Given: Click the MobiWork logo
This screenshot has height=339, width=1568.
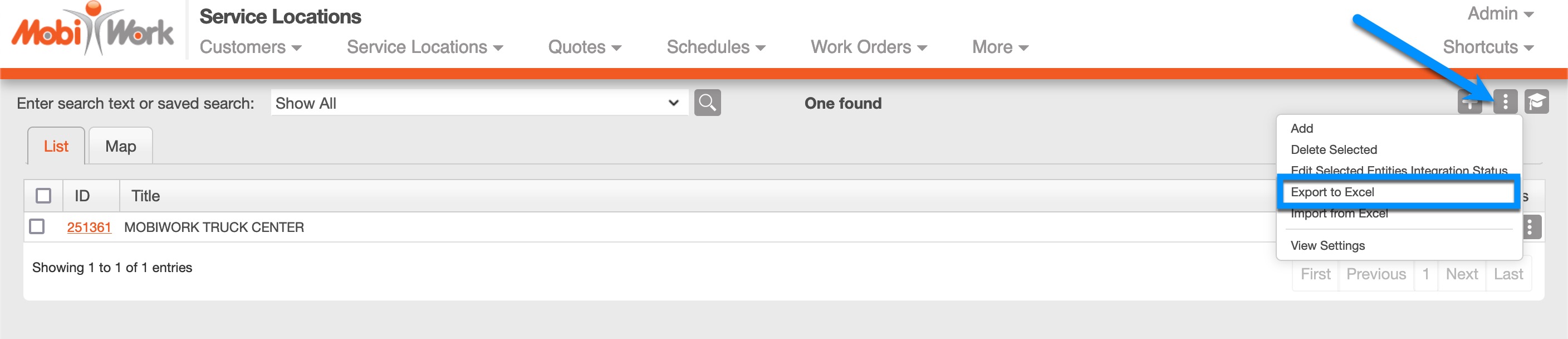Looking at the screenshot, I should 92,31.
